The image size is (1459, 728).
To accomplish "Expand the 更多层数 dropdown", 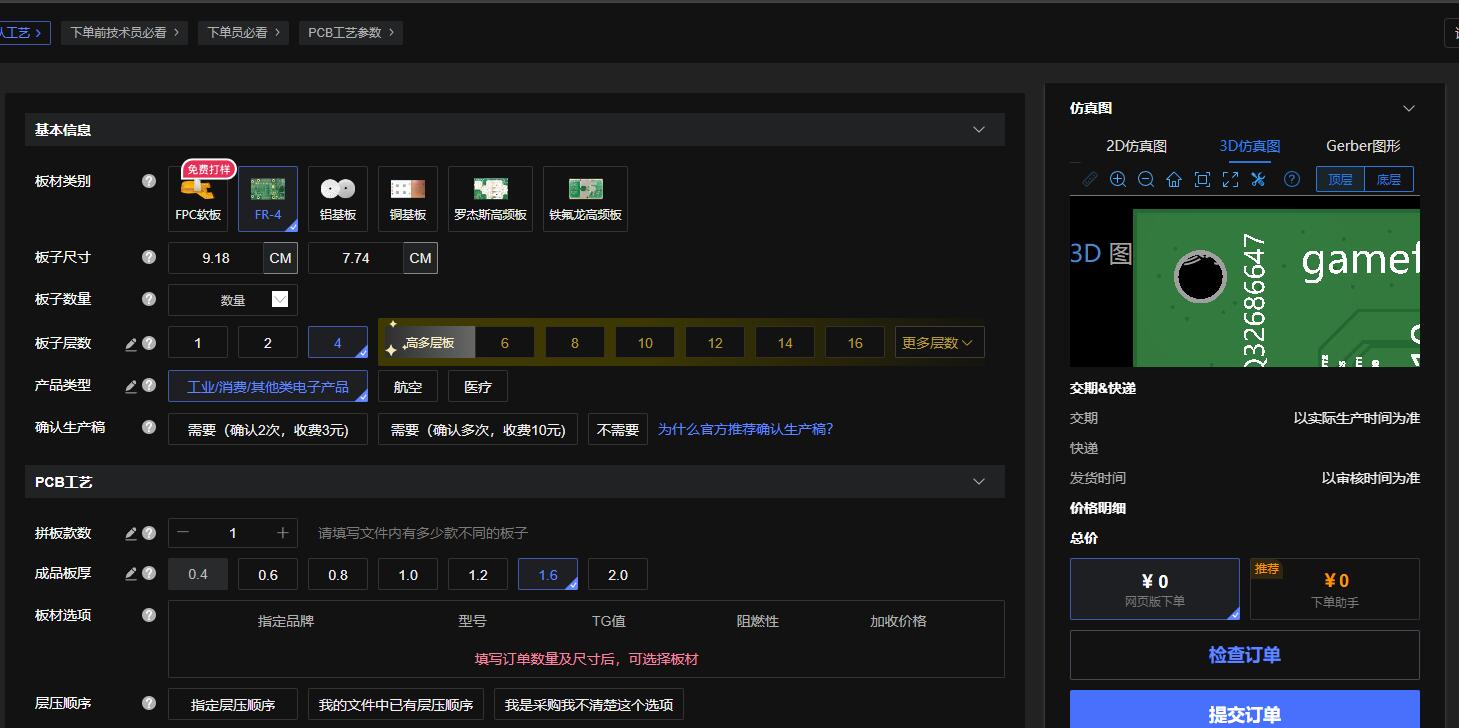I will [938, 343].
